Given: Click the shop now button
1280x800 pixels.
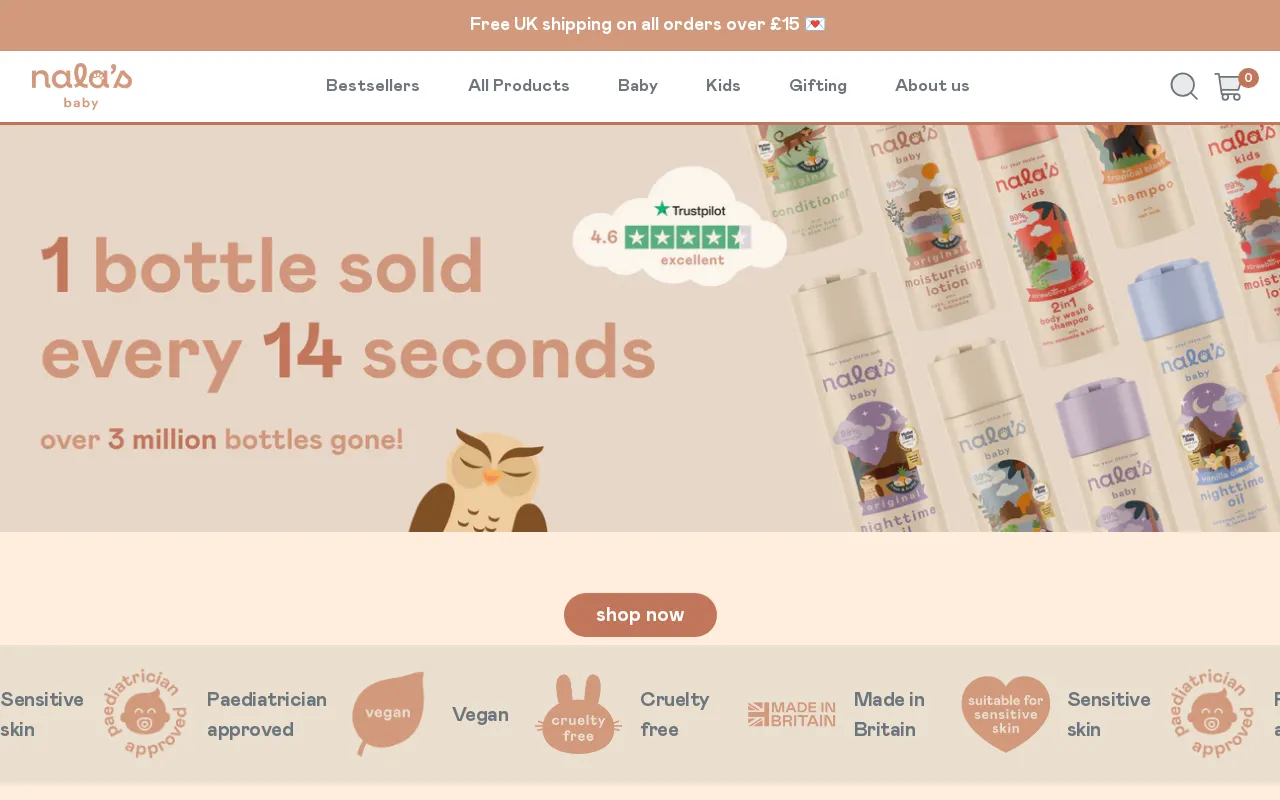Looking at the screenshot, I should (640, 615).
